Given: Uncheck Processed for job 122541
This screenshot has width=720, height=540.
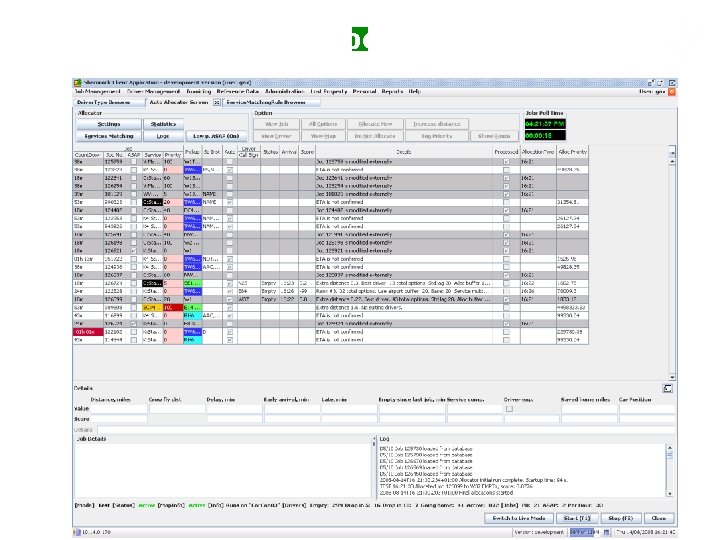Looking at the screenshot, I should point(506,178).
